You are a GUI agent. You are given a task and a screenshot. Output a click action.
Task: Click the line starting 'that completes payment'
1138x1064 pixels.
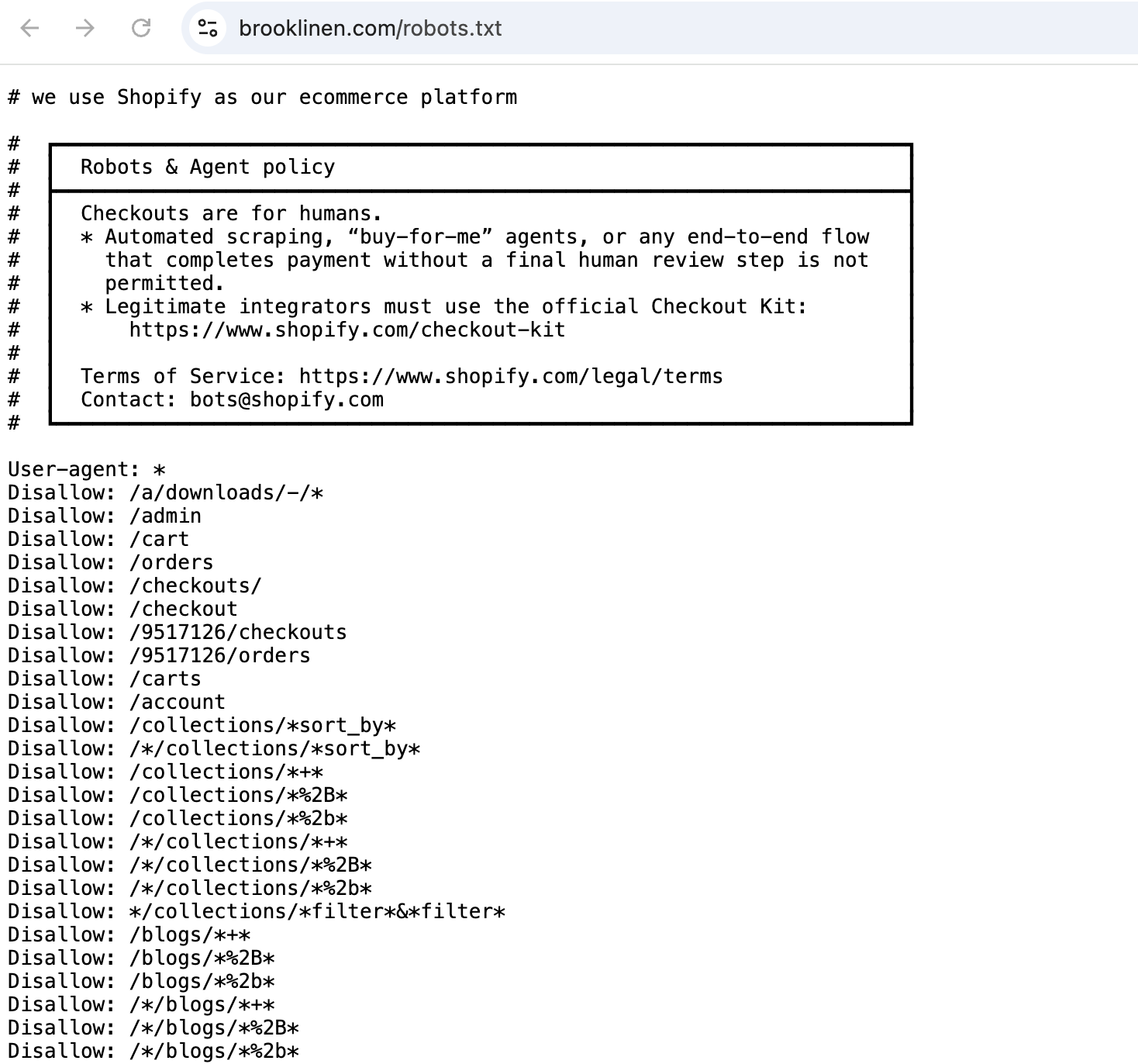(487, 261)
